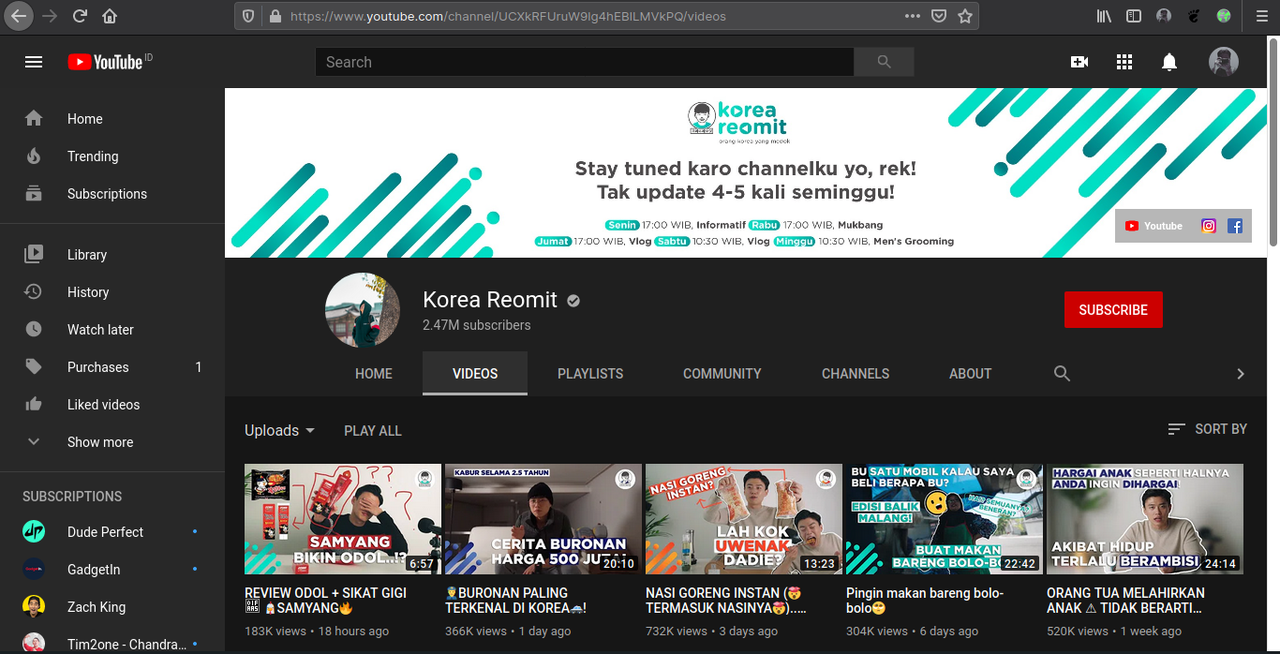Click the Home icon in sidebar

34,119
